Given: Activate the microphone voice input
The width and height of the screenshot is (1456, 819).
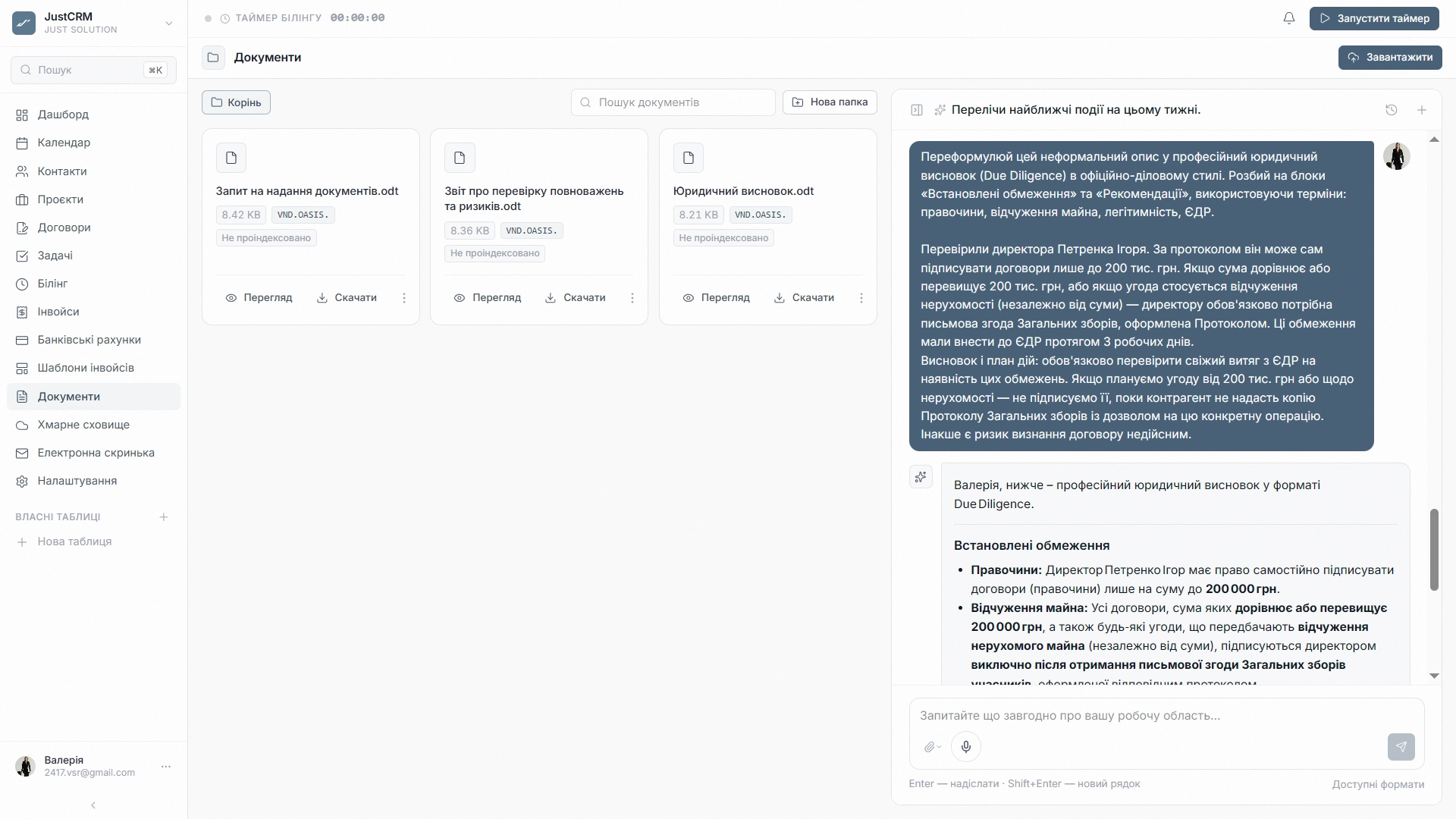Looking at the screenshot, I should tap(966, 747).
